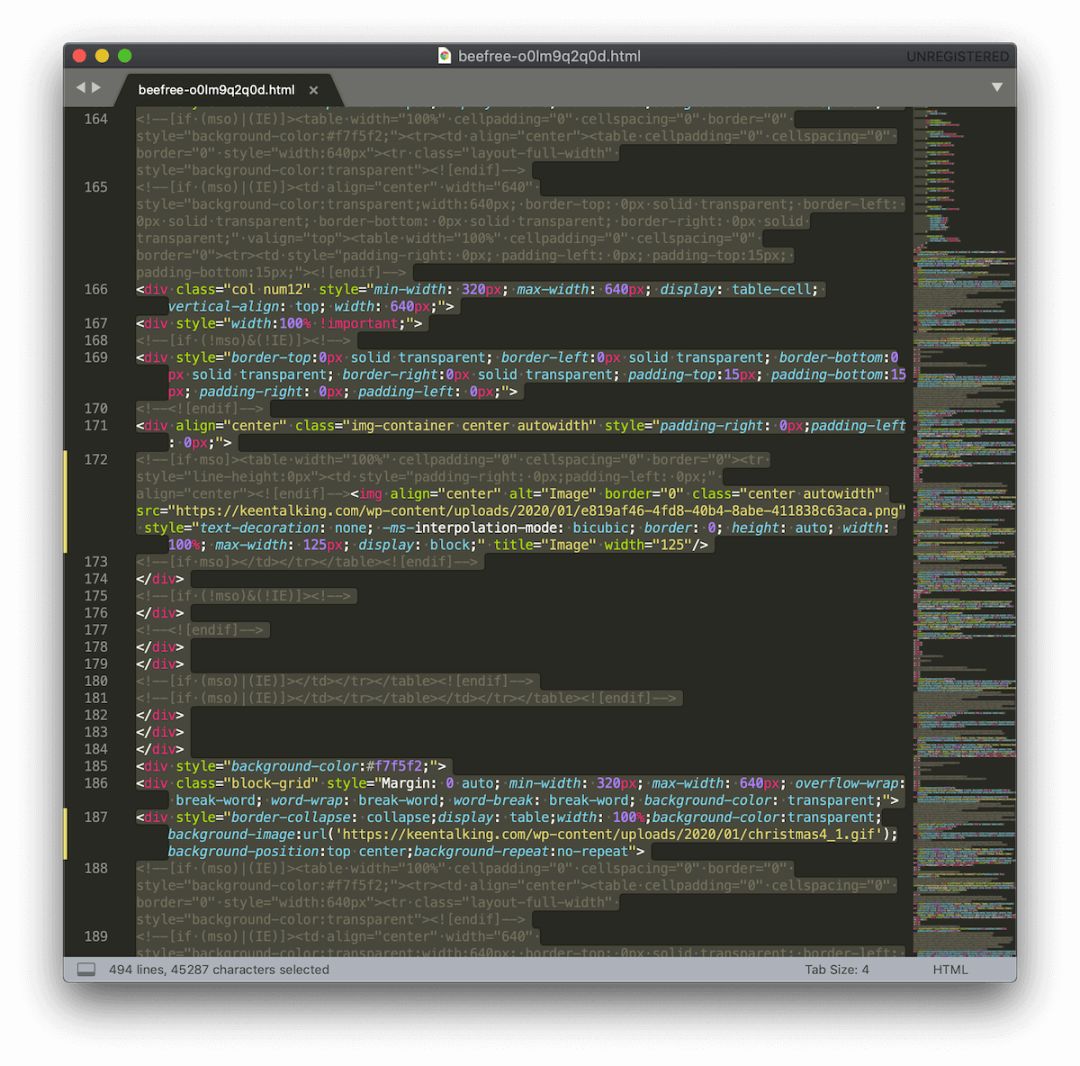Click the title="Image" attribute on line 172

click(545, 545)
